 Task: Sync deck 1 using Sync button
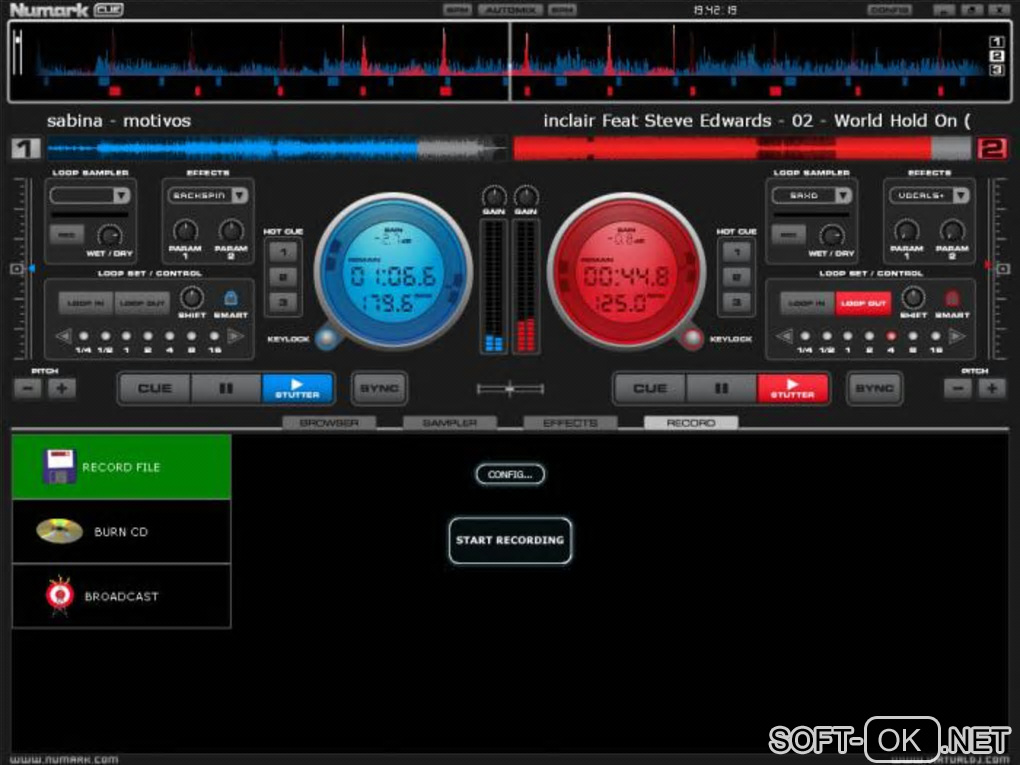(379, 388)
